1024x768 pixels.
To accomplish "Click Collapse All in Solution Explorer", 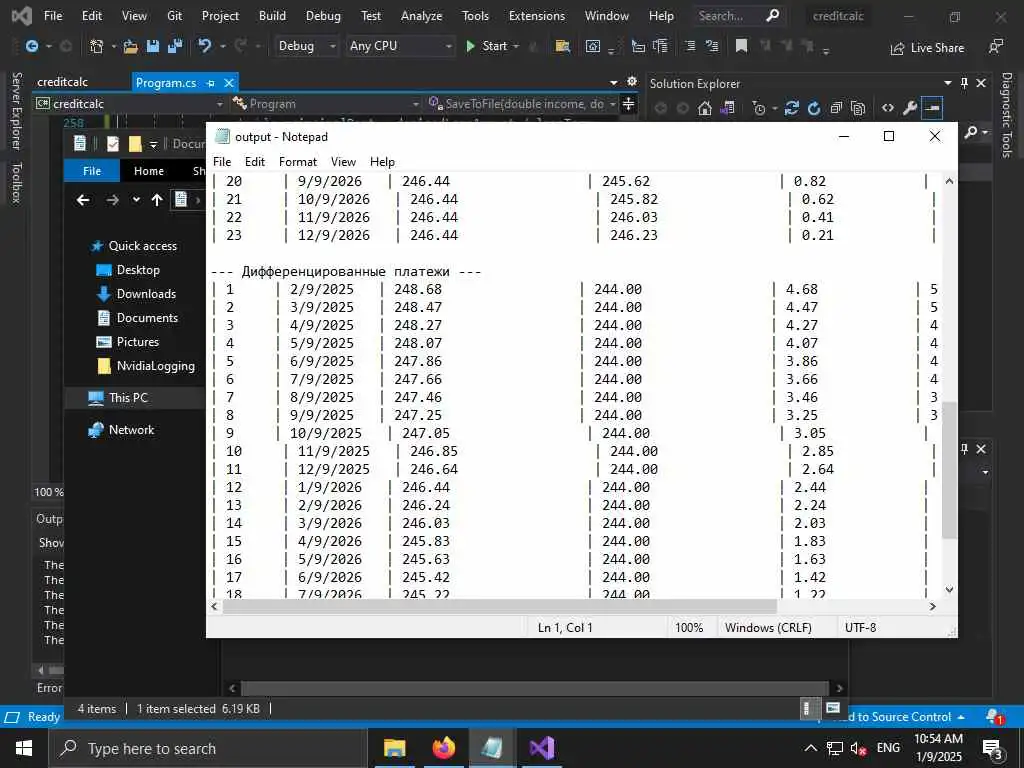I will pos(836,108).
